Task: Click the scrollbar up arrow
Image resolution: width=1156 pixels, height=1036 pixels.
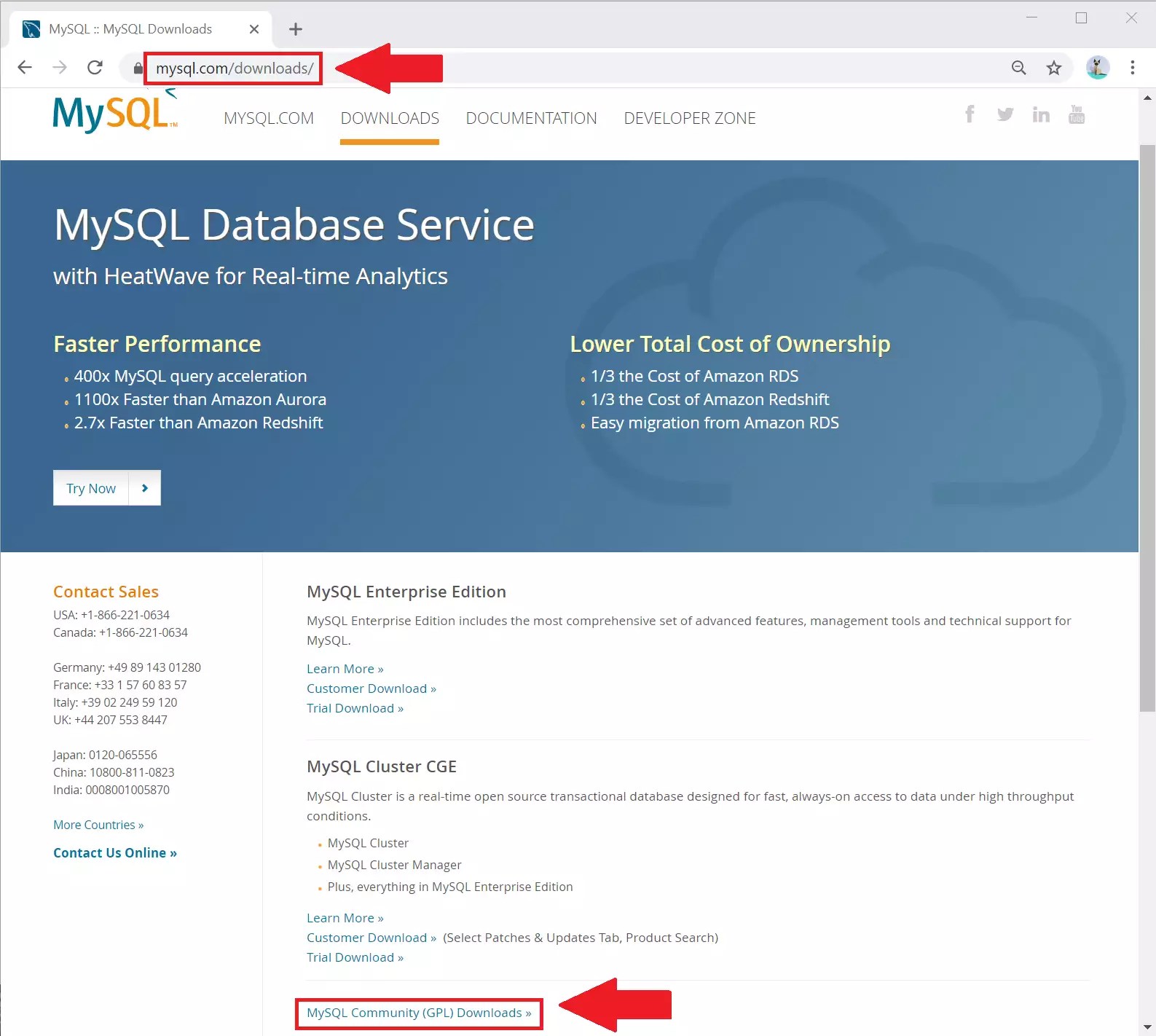Action: pyautogui.click(x=1147, y=97)
